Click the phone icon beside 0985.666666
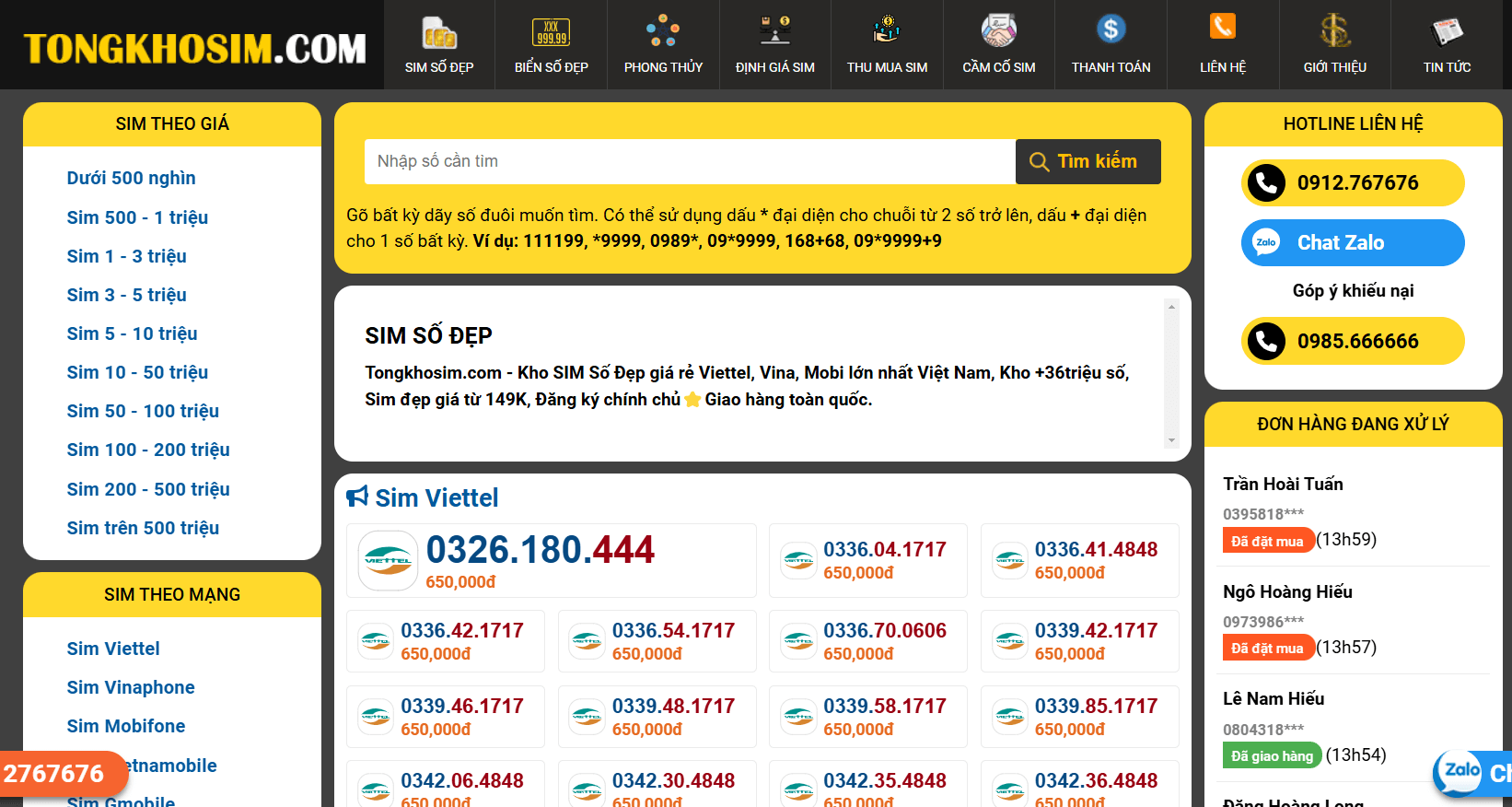The image size is (1512, 807). 1266,341
